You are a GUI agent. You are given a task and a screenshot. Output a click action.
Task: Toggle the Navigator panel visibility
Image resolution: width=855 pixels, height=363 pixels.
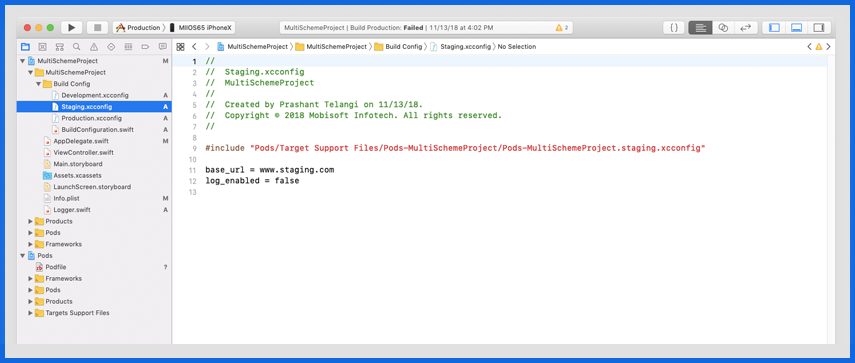click(774, 28)
